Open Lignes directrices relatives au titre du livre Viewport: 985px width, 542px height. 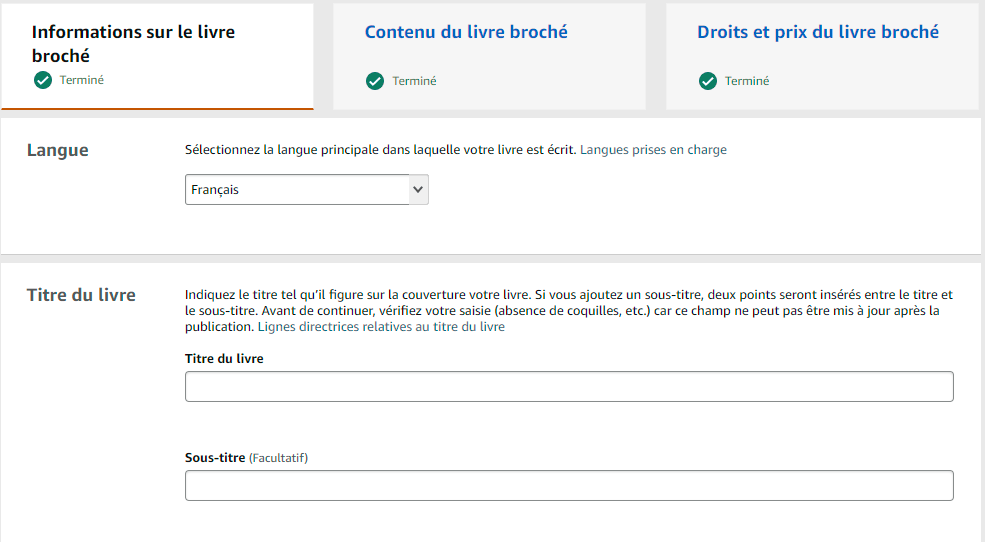pos(381,327)
